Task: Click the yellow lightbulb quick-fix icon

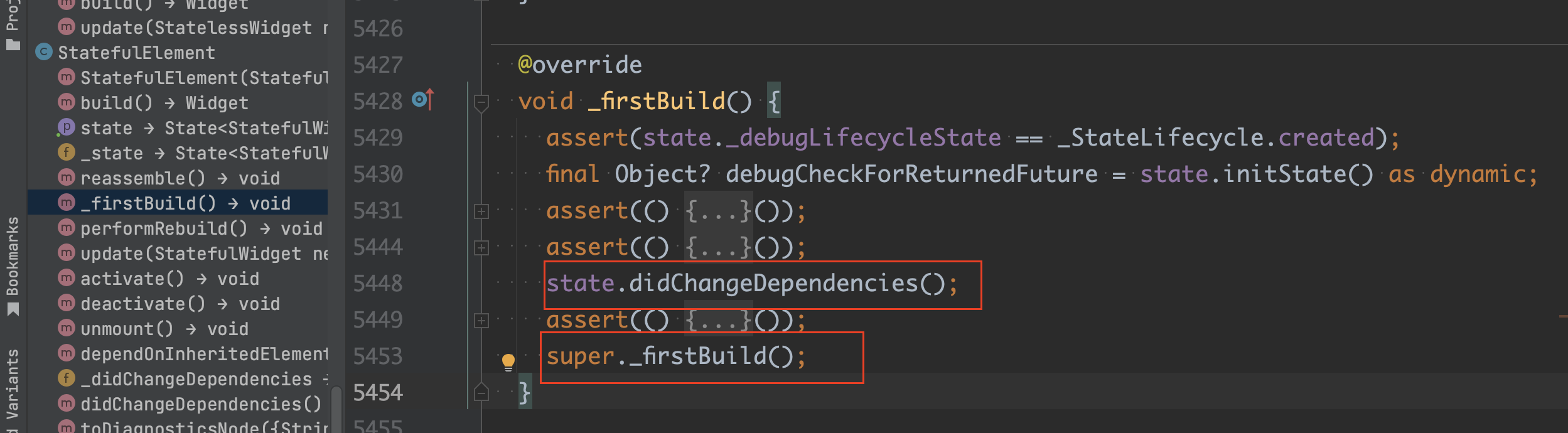Action: 508,362
